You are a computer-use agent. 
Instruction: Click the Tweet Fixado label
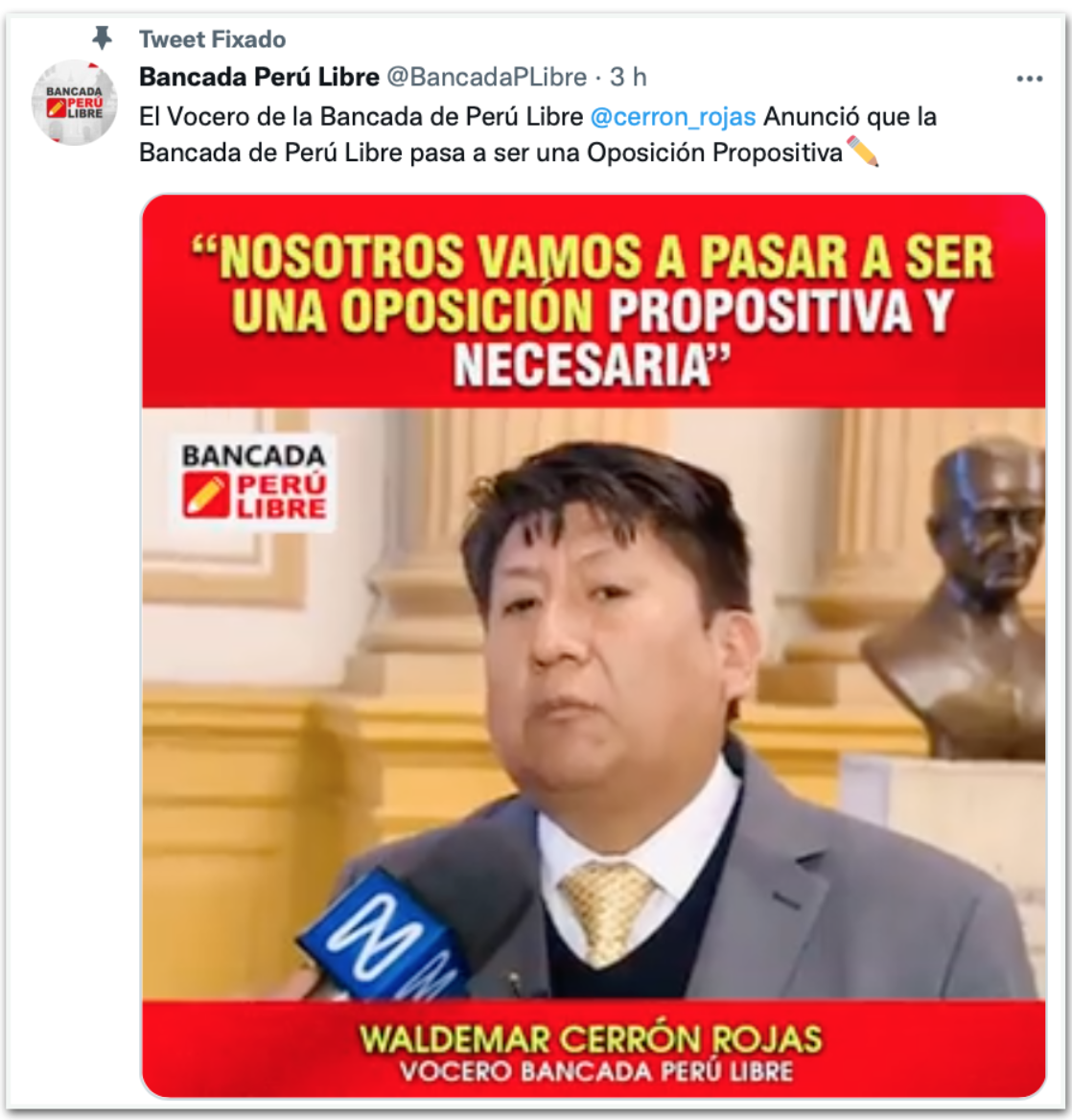212,39
